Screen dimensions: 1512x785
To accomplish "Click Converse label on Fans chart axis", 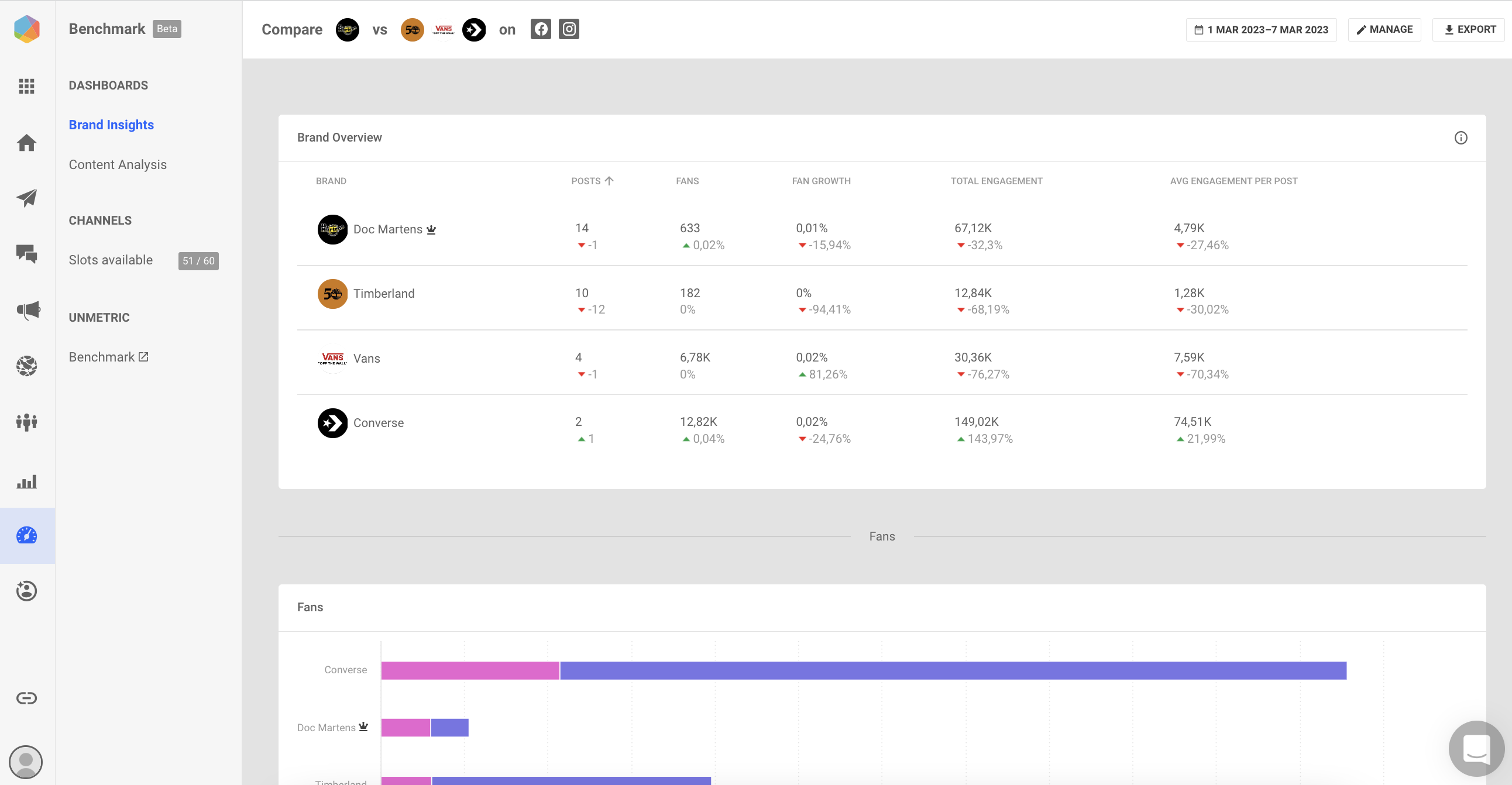I will point(346,670).
